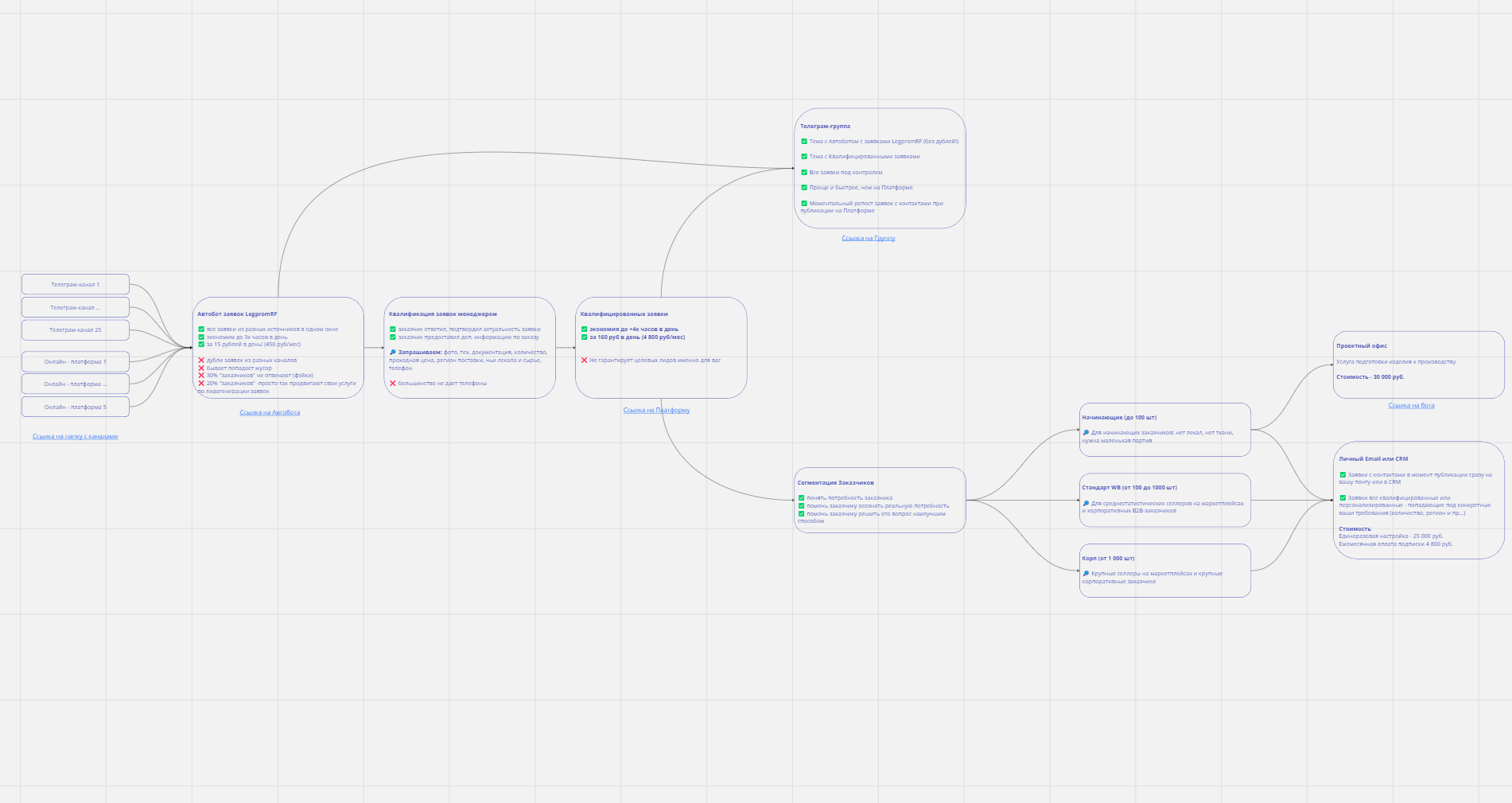Viewport: 1512px width, 803px height.
Task: Click green check beside 'Заявки все квалифицированные'
Action: [x=1343, y=498]
